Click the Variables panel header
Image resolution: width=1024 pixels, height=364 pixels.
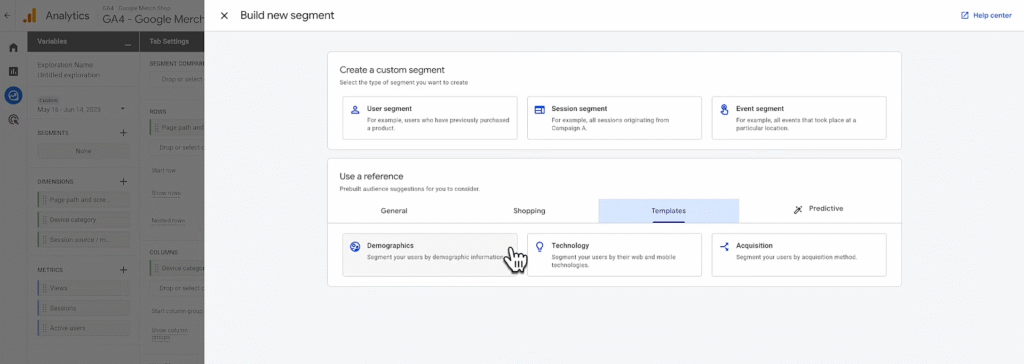(84, 41)
